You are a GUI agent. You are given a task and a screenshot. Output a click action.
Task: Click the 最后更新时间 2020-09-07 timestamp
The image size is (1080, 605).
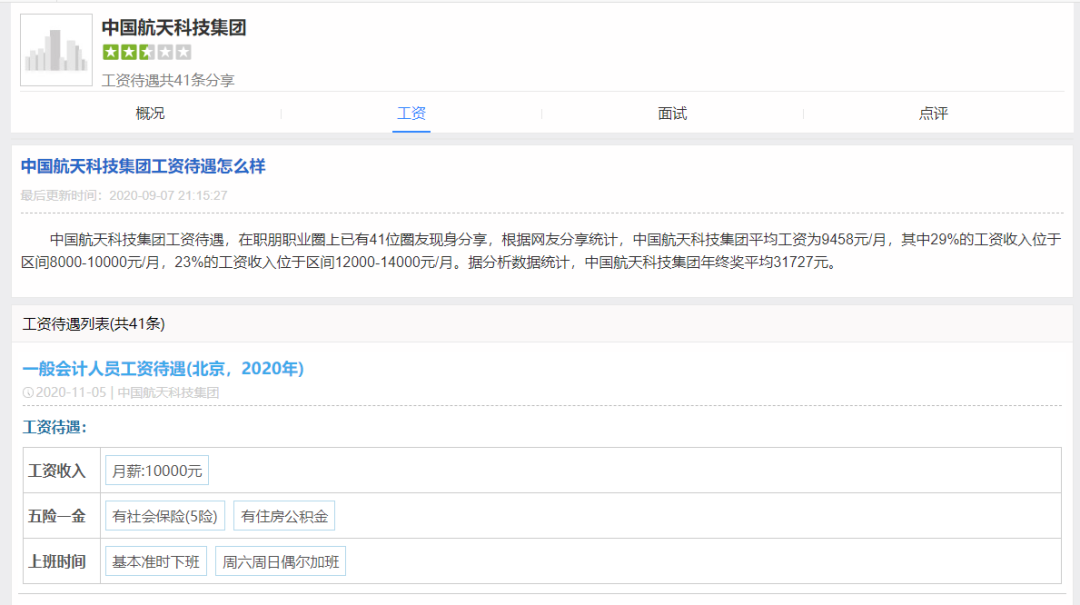point(124,195)
